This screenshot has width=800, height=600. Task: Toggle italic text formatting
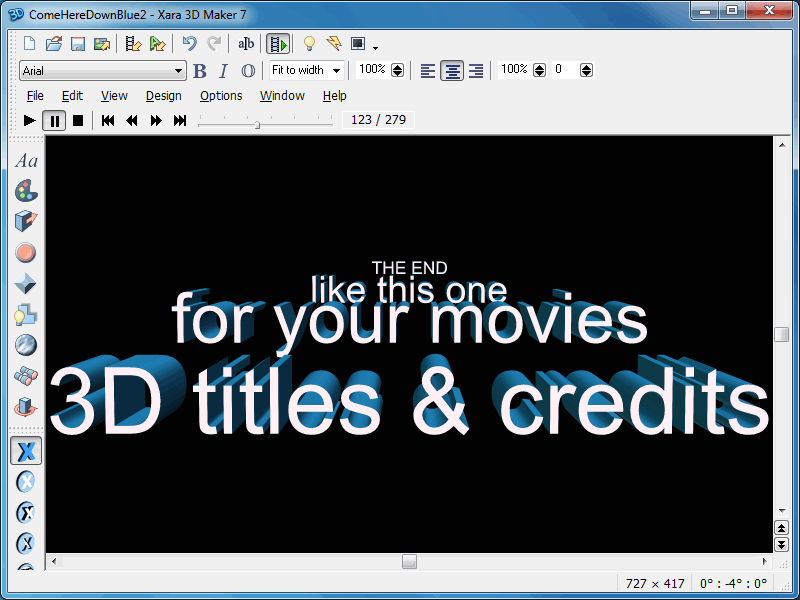[223, 71]
